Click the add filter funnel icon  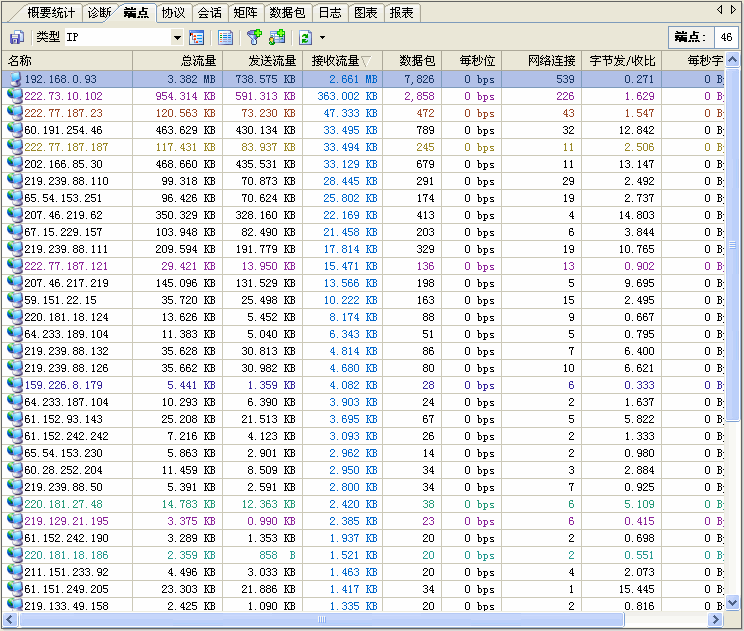tap(254, 37)
